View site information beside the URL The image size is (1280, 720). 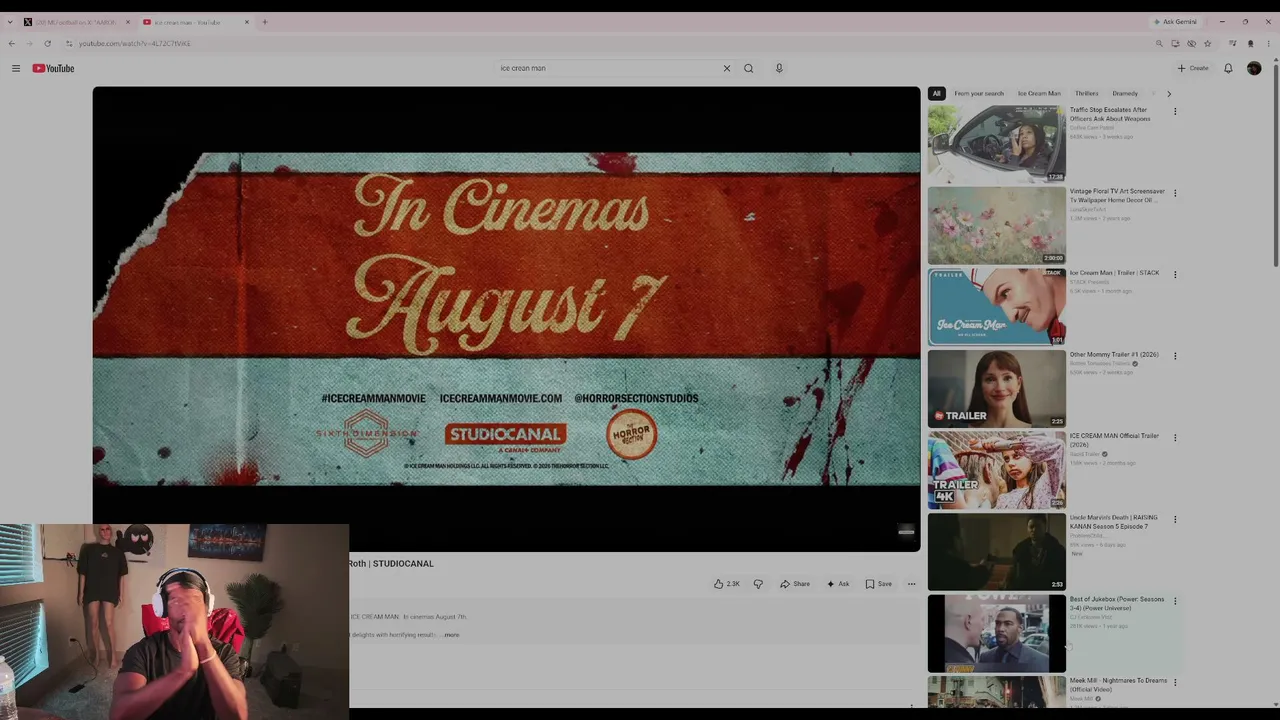68,43
